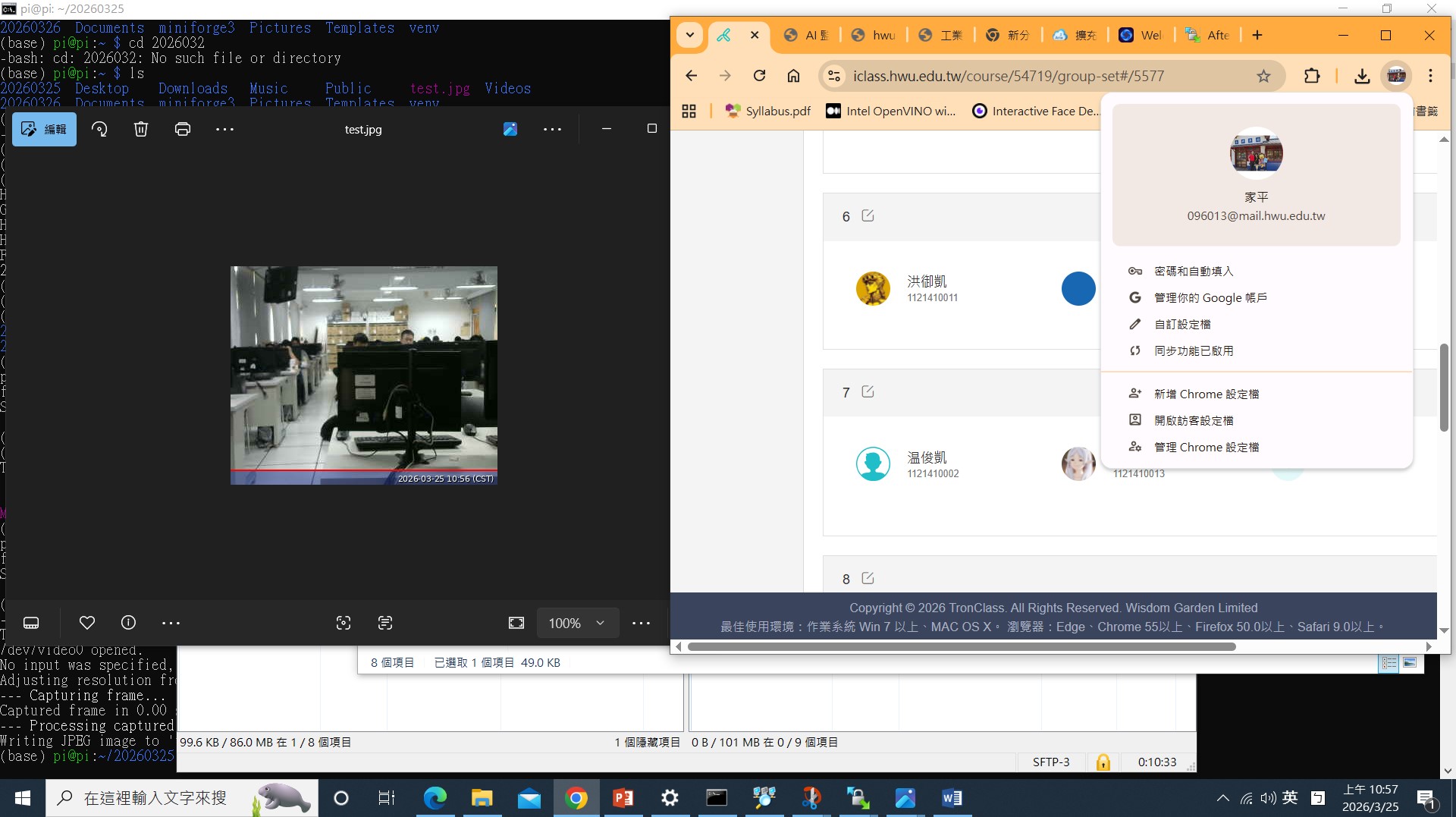
Task: Add test.jpg to favorites with the heart icon
Action: coord(87,623)
